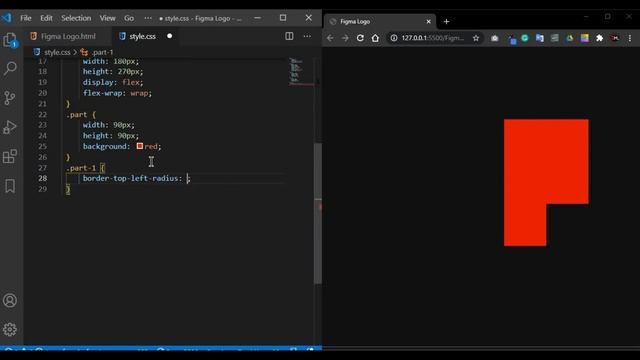Open the Edit menu
The height and width of the screenshot is (360, 640).
tap(46, 18)
